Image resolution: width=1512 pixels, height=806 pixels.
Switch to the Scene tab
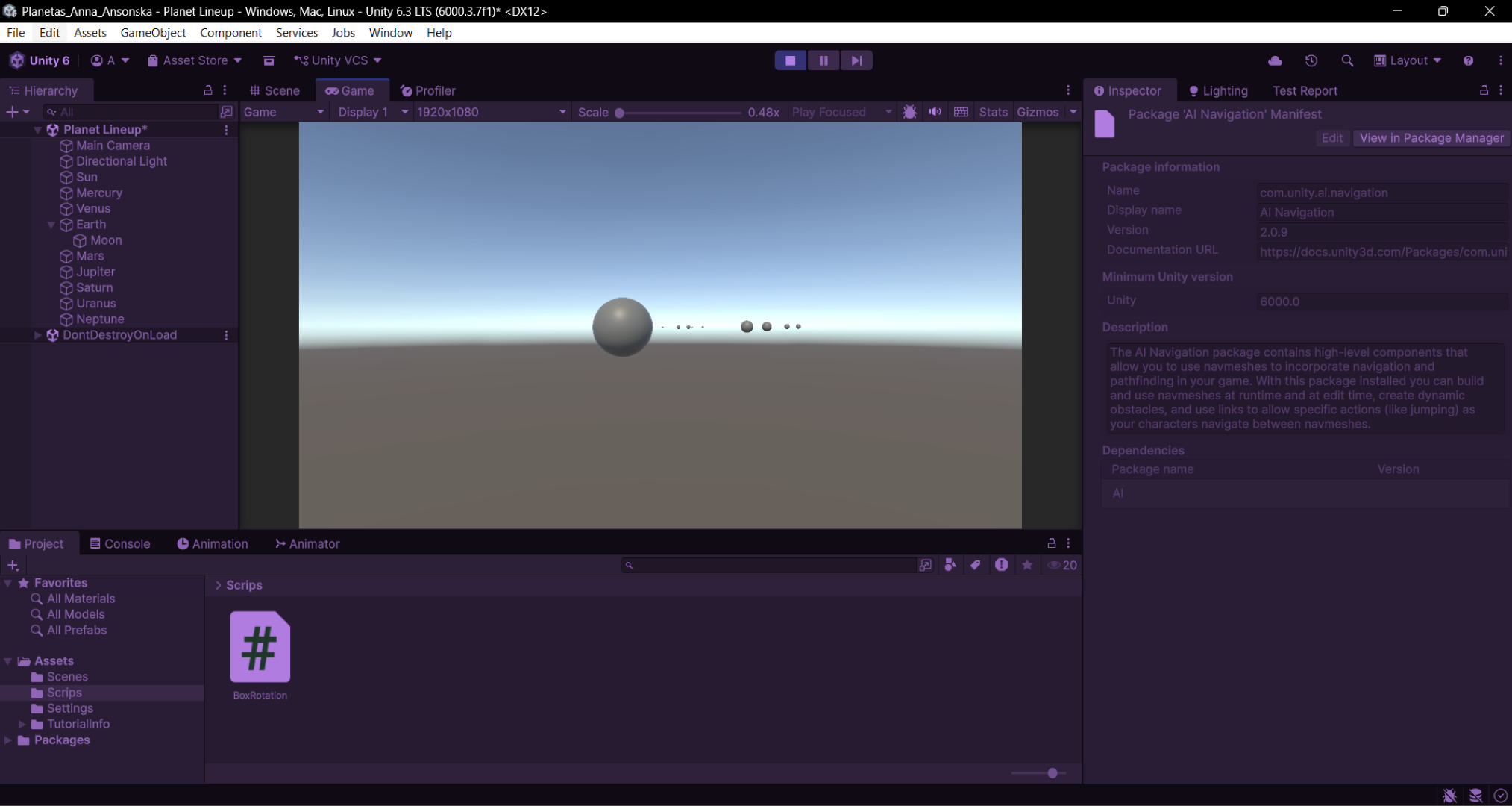point(275,90)
